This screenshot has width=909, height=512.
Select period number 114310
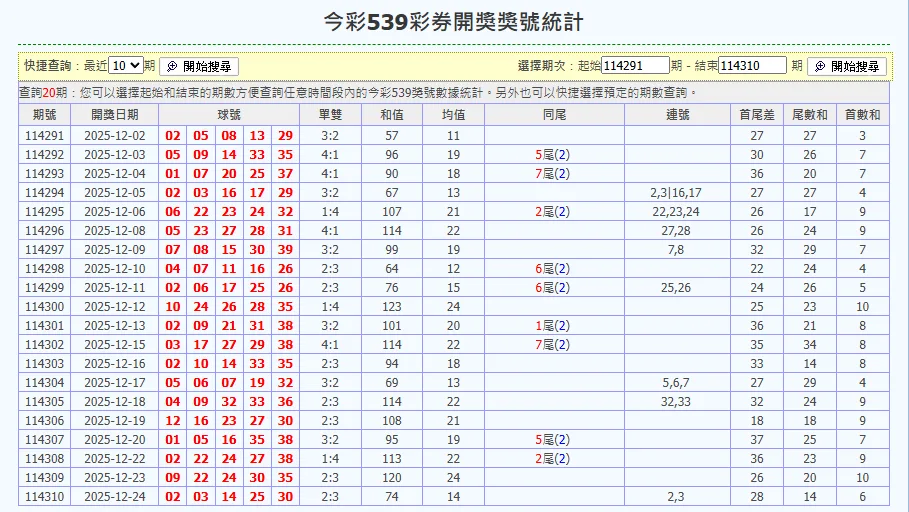45,497
